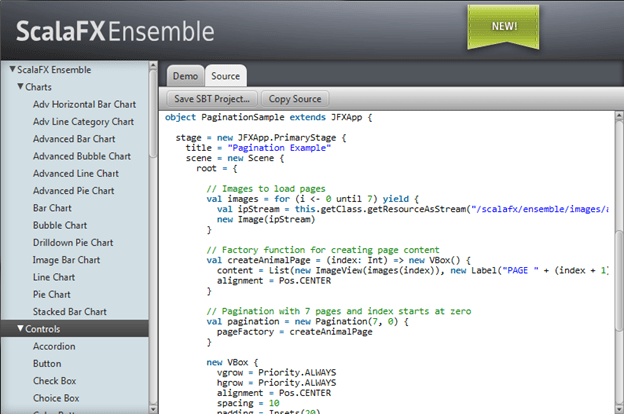Select the Check Box sample
624x414 pixels.
(x=55, y=381)
